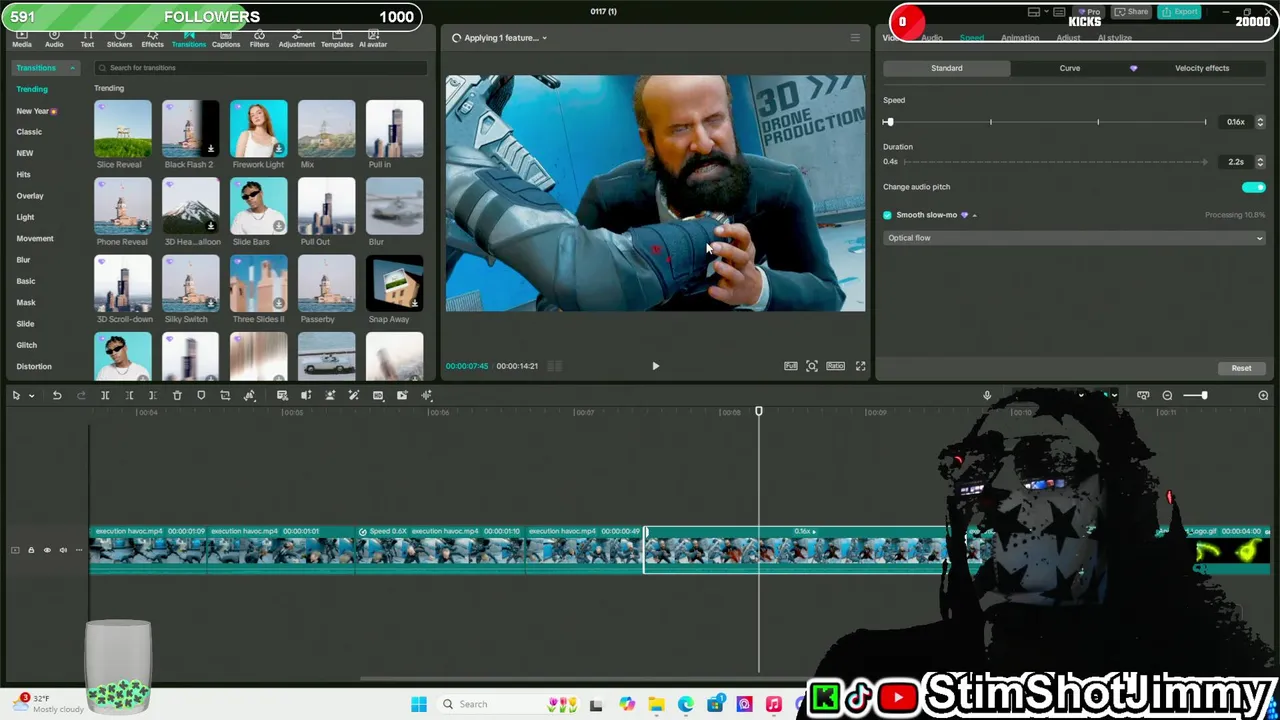Click the trash delete icon
This screenshot has height=720, width=1280.
coord(177,396)
